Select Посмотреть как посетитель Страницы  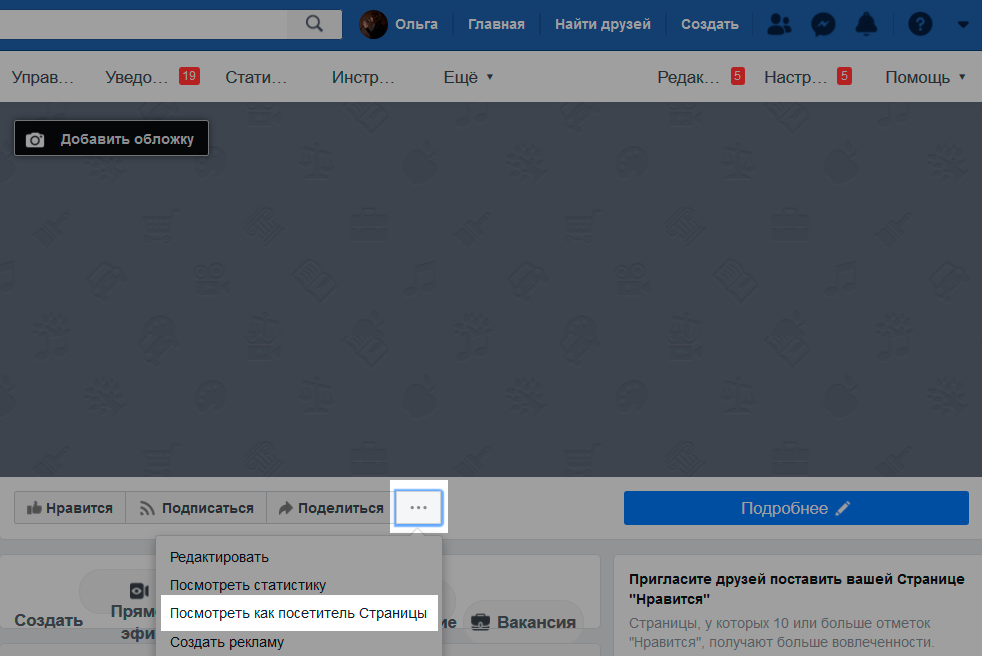coord(298,613)
